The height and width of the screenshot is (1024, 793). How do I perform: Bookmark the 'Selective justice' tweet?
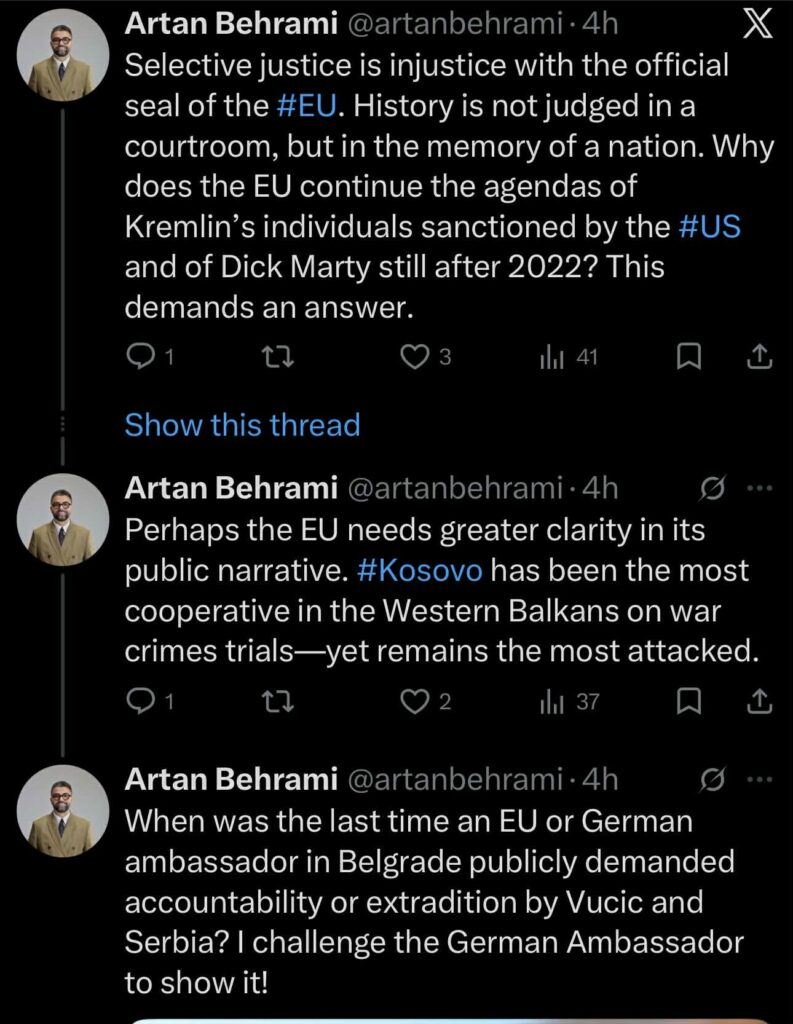point(688,357)
